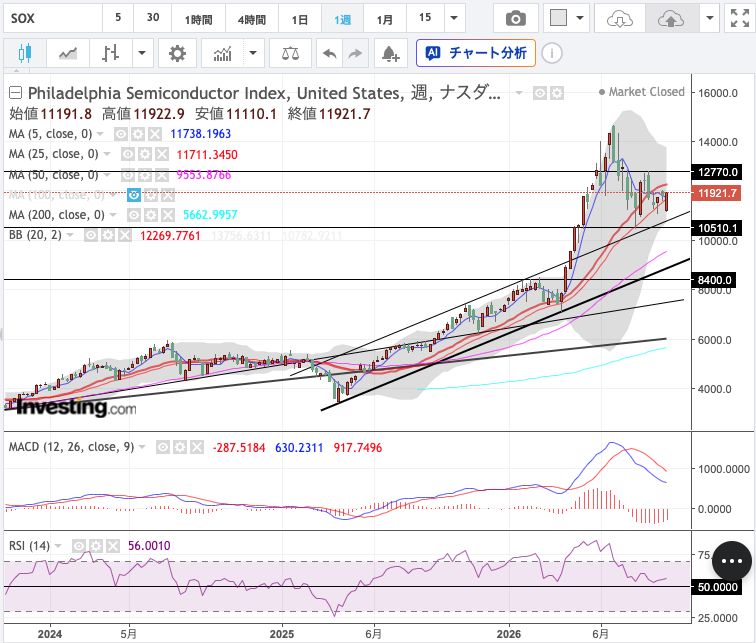Hide the MA (5, close, 0) line

coord(121,134)
